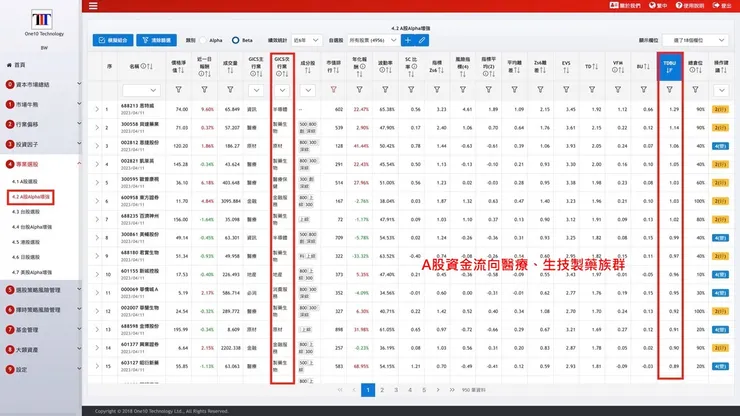Click the filter funnel under 近一日報酬 column
The width and height of the screenshot is (740, 416).
[x=204, y=89]
